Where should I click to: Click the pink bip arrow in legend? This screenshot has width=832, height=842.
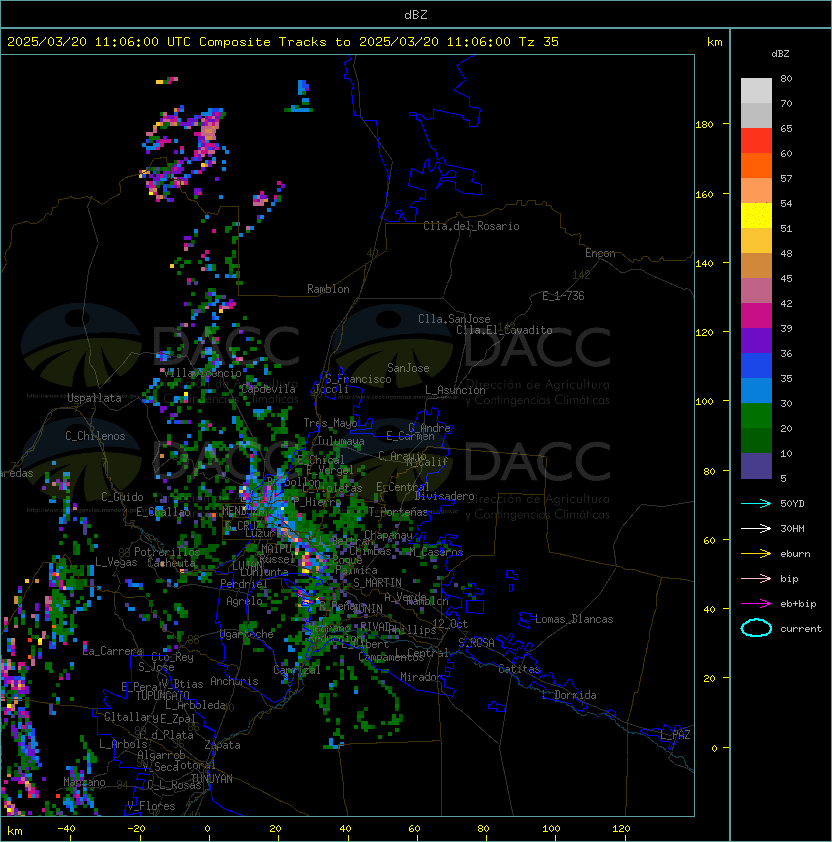(x=756, y=578)
